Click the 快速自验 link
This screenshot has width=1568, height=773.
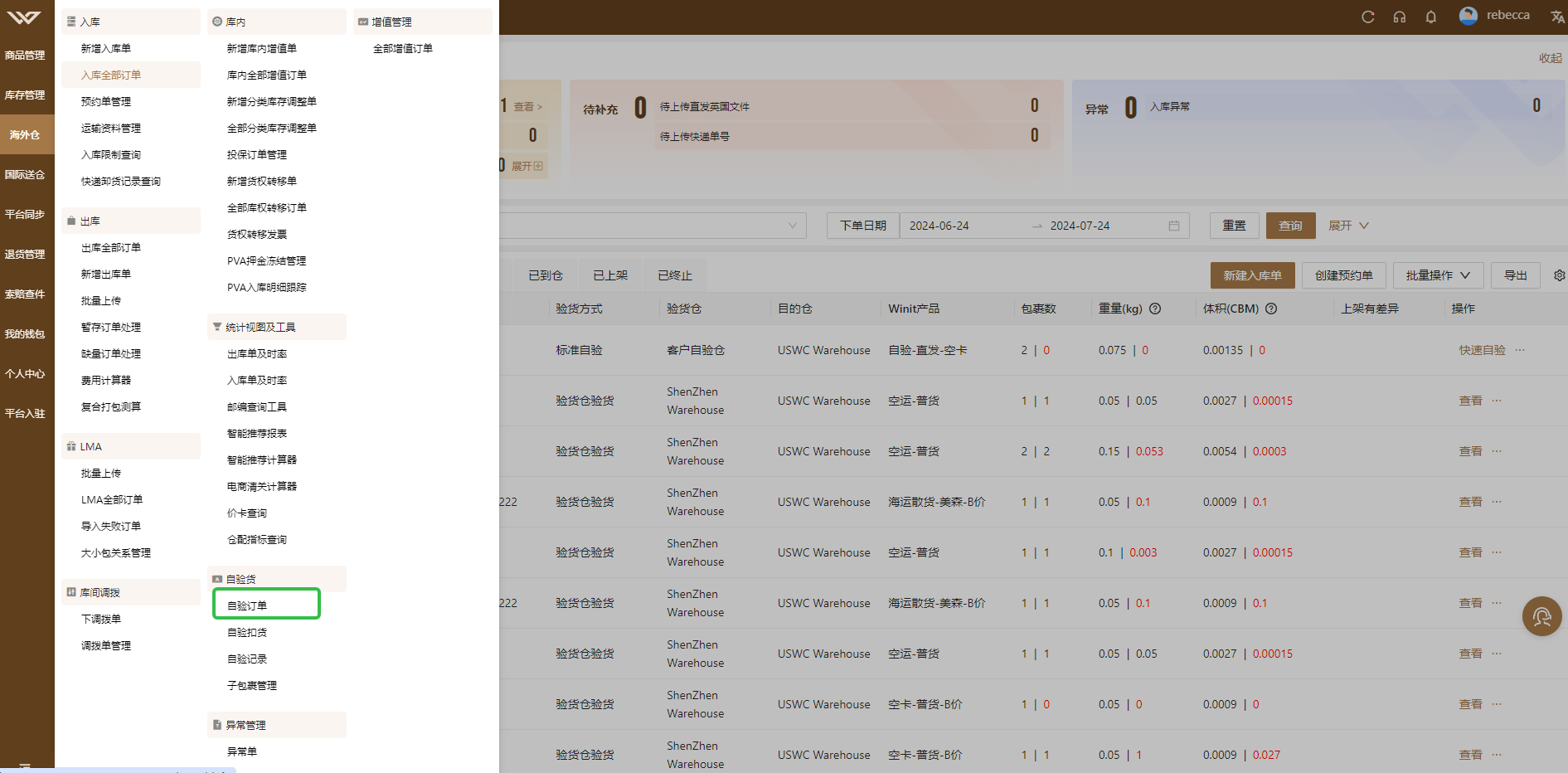tap(1482, 350)
